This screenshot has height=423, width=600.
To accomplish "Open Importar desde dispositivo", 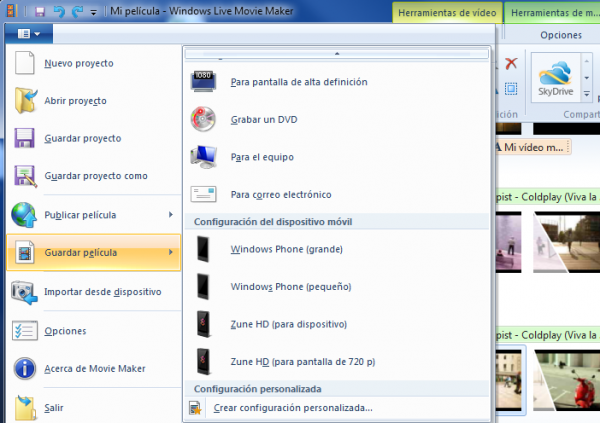I will (94, 292).
